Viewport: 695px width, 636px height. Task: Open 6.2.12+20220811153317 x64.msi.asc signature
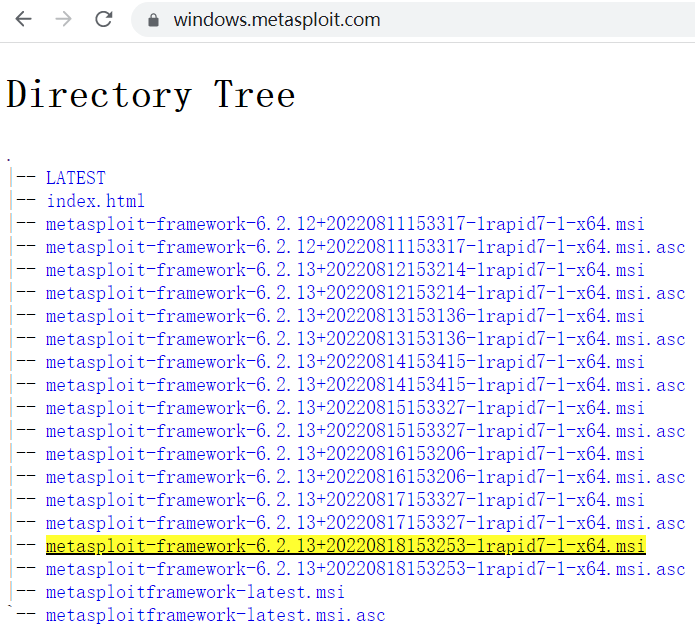pyautogui.click(x=366, y=247)
